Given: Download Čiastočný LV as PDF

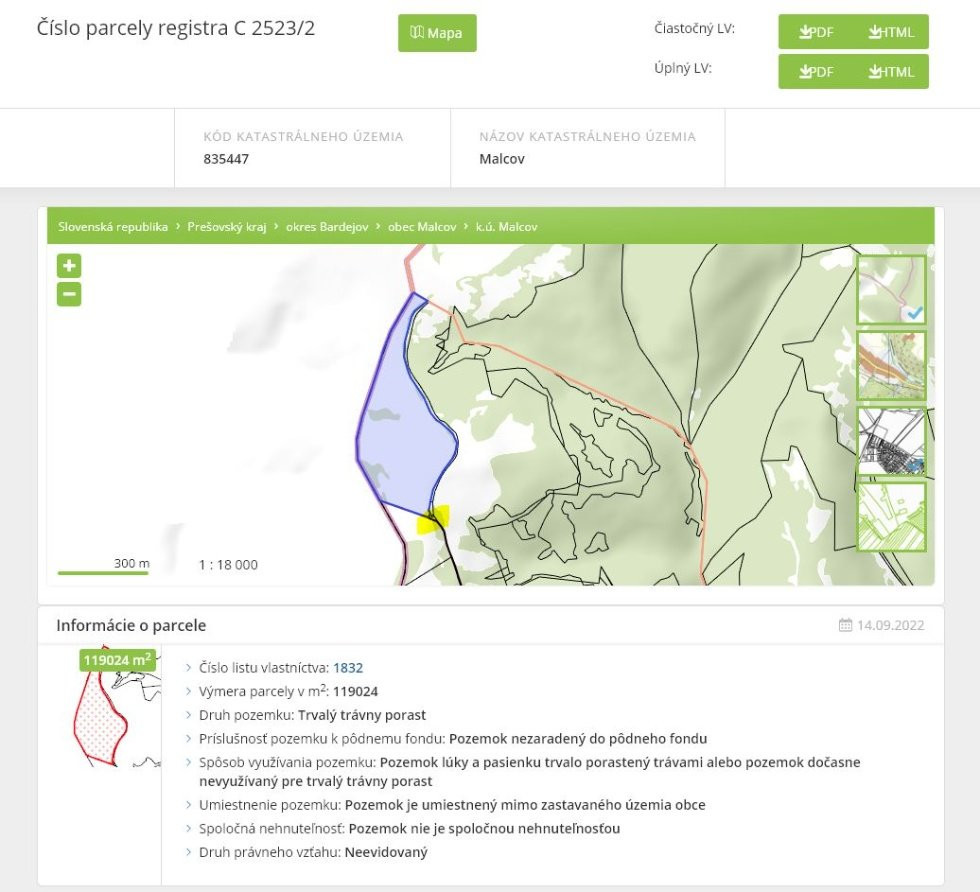Looking at the screenshot, I should tap(816, 32).
